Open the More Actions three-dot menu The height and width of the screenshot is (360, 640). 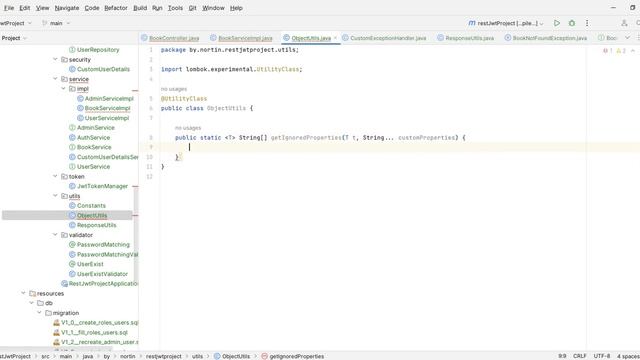pos(587,23)
